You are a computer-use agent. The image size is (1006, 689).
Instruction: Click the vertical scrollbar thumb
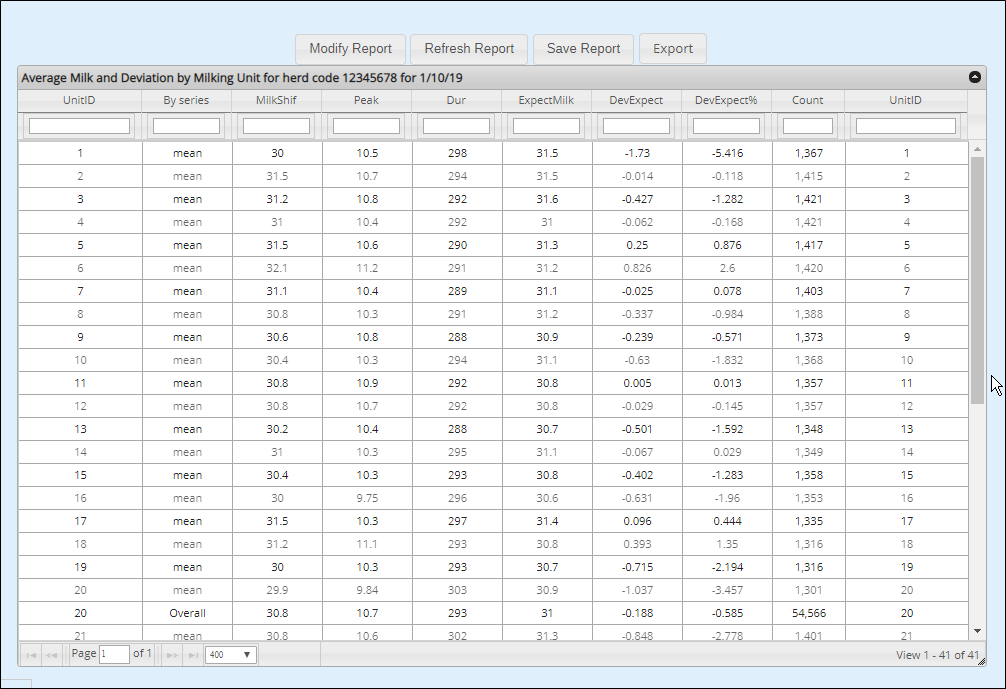coord(977,280)
